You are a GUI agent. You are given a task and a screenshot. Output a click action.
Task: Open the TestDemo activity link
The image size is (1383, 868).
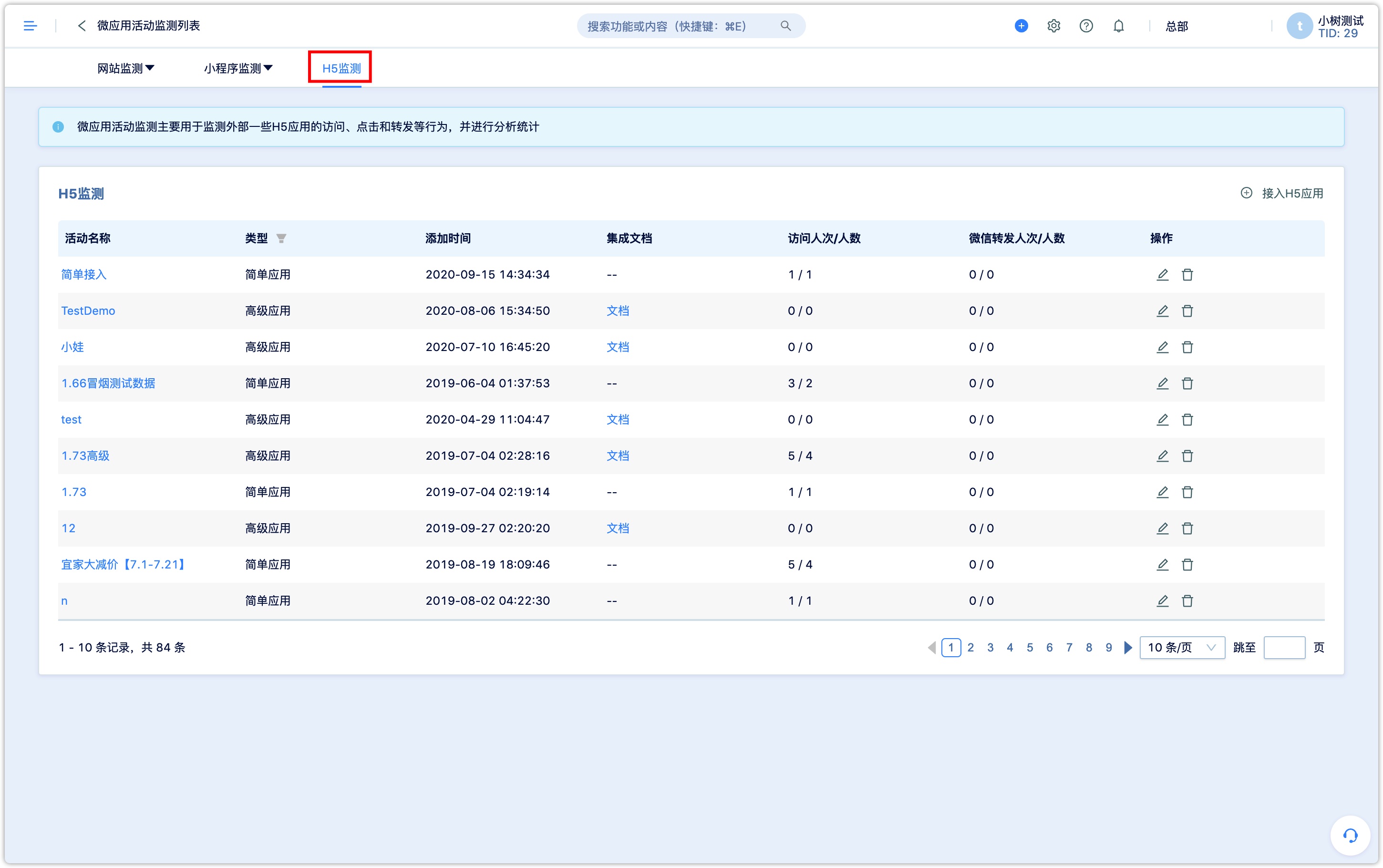[x=88, y=310]
